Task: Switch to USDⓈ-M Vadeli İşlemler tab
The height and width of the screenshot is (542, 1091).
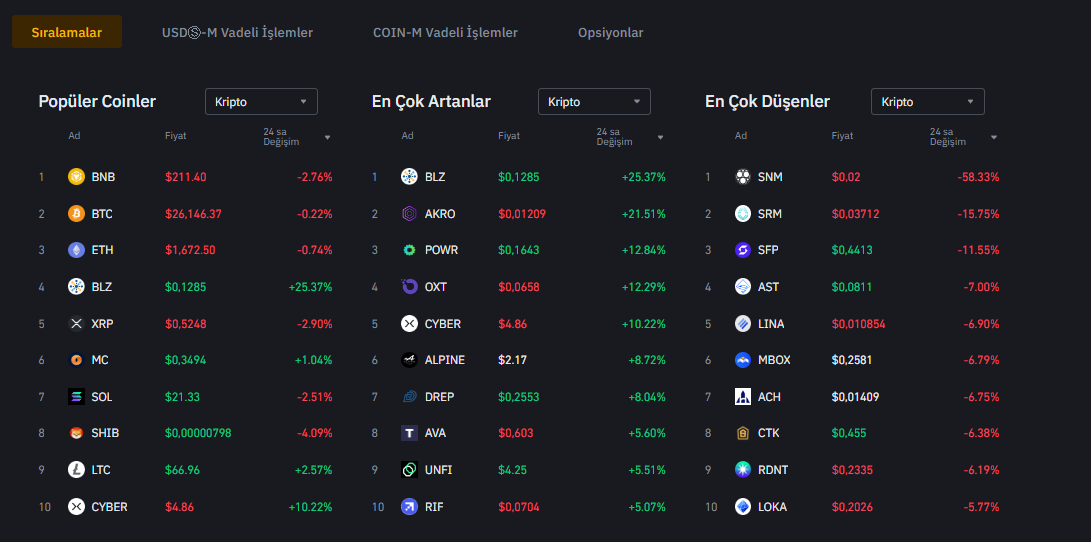Action: pos(237,33)
